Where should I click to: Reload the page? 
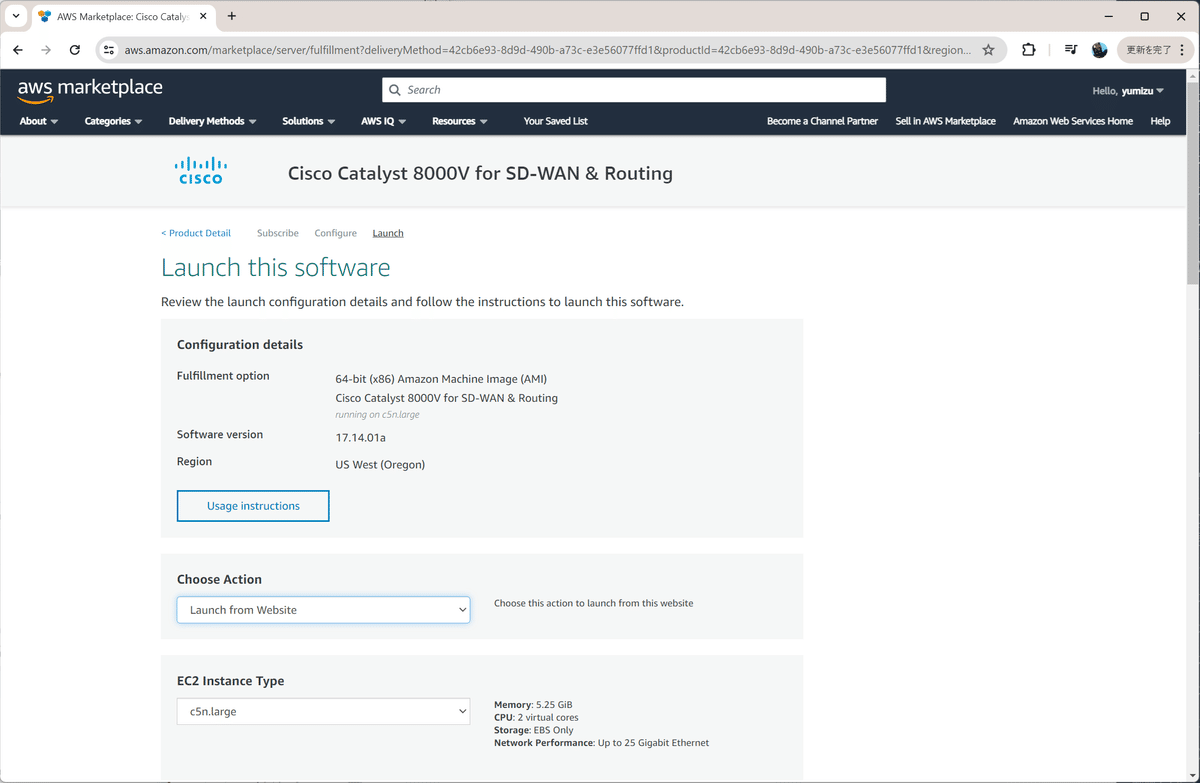[74, 49]
